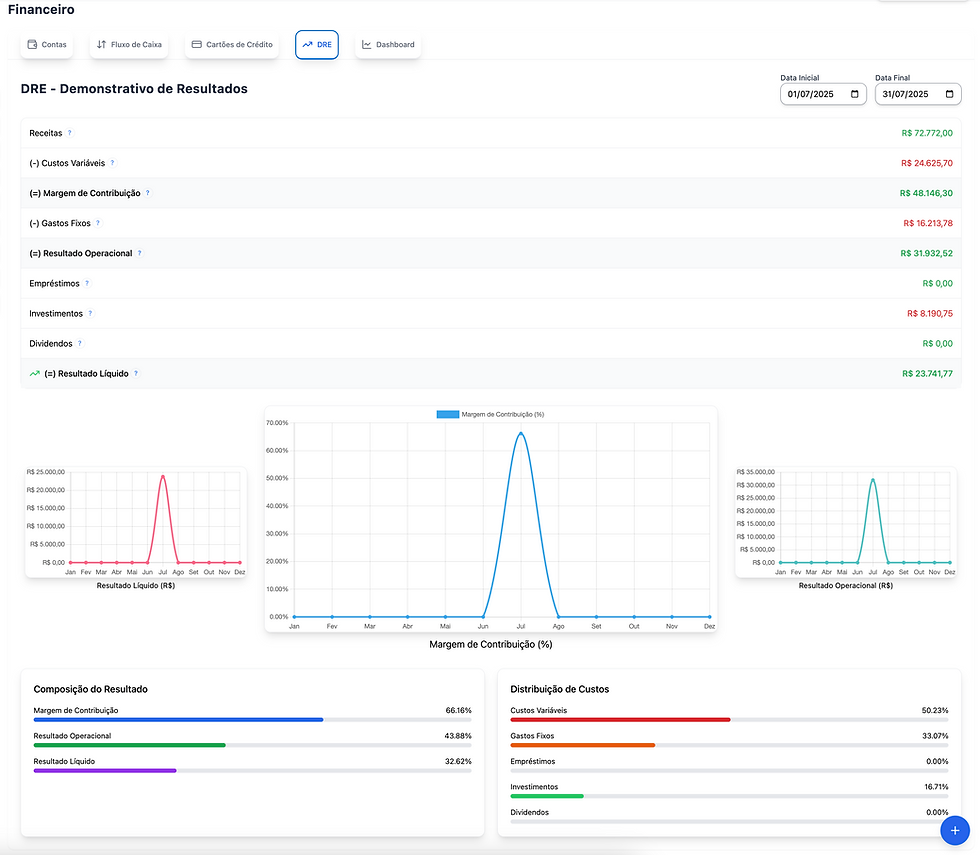Click the blue plus floating button
Screen dimensions: 980x855
coord(954,831)
